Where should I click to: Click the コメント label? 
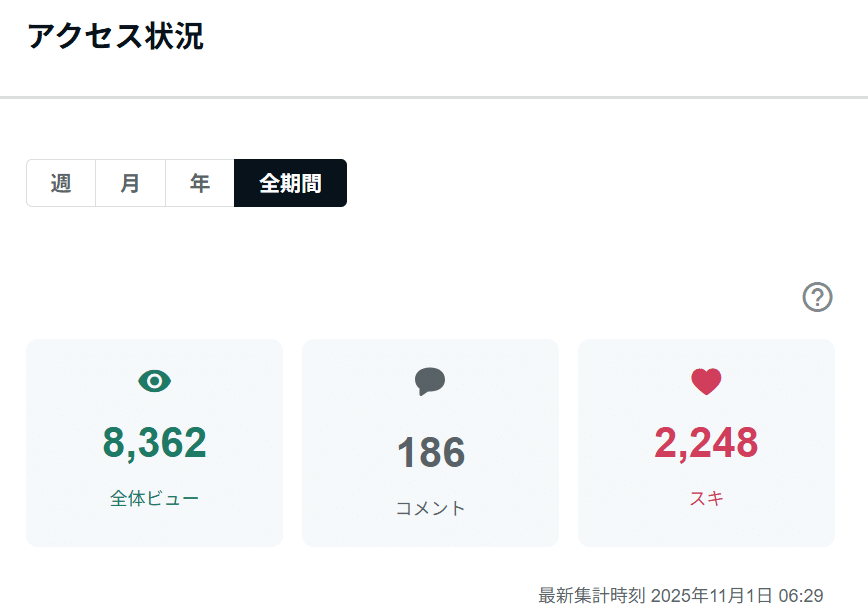[431, 508]
